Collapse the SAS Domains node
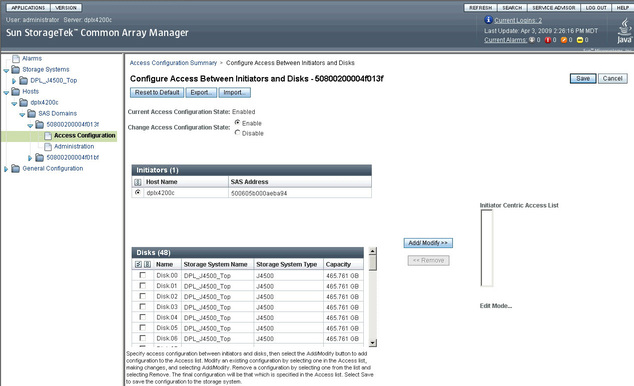The height and width of the screenshot is (386, 634). (x=22, y=114)
